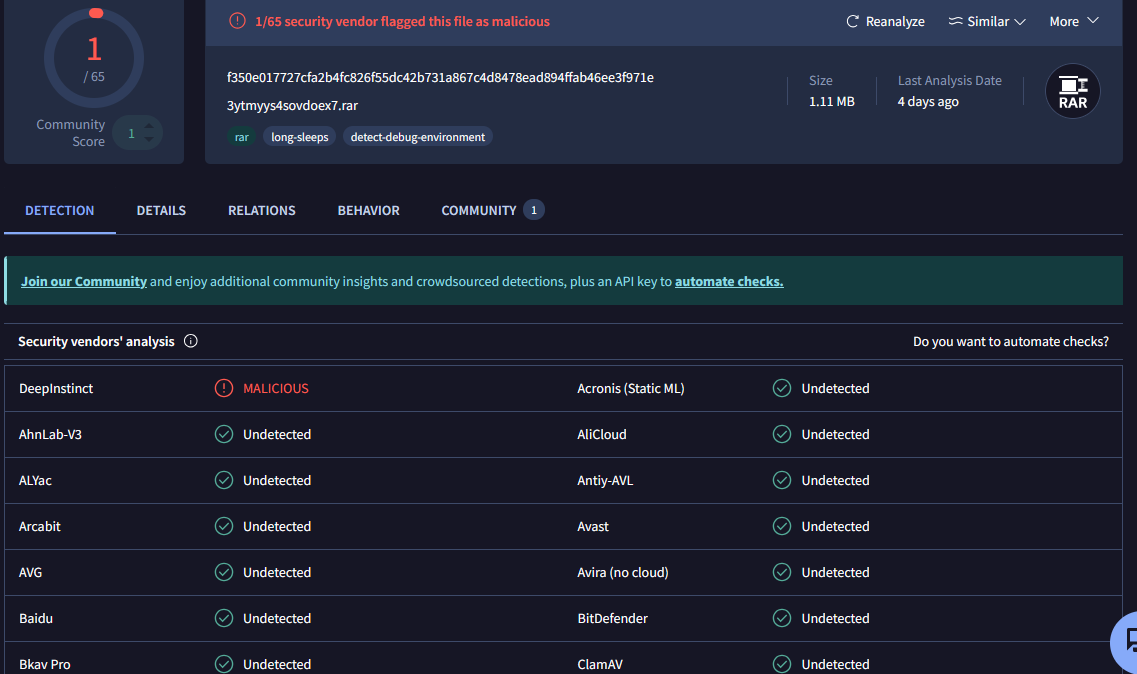
Task: Click the Undetected check icon for Avast
Action: [x=782, y=526]
